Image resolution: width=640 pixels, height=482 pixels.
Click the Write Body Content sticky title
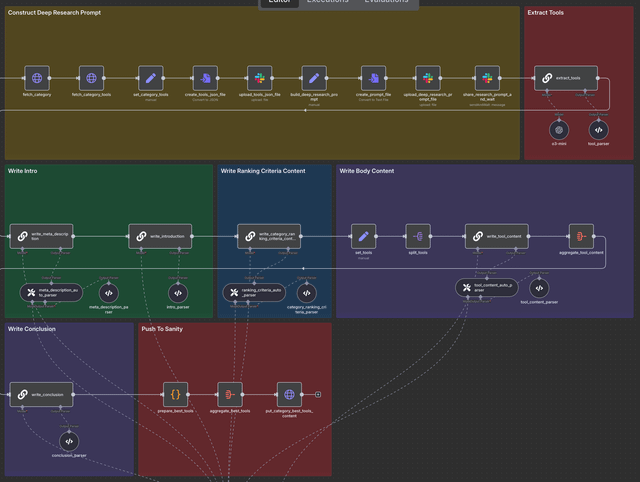point(367,171)
